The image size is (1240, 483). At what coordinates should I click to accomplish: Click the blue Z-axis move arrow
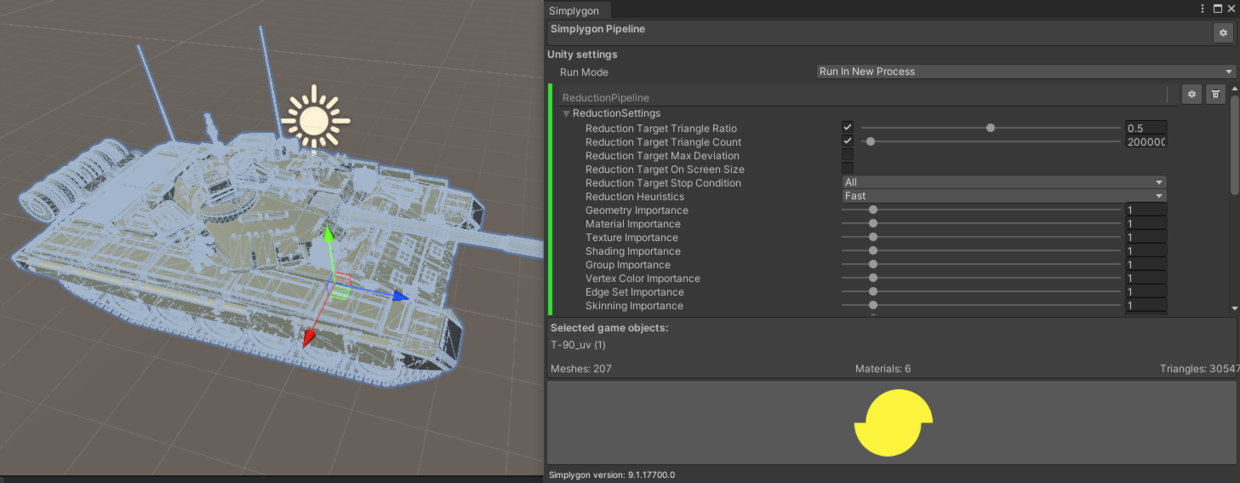click(x=399, y=296)
